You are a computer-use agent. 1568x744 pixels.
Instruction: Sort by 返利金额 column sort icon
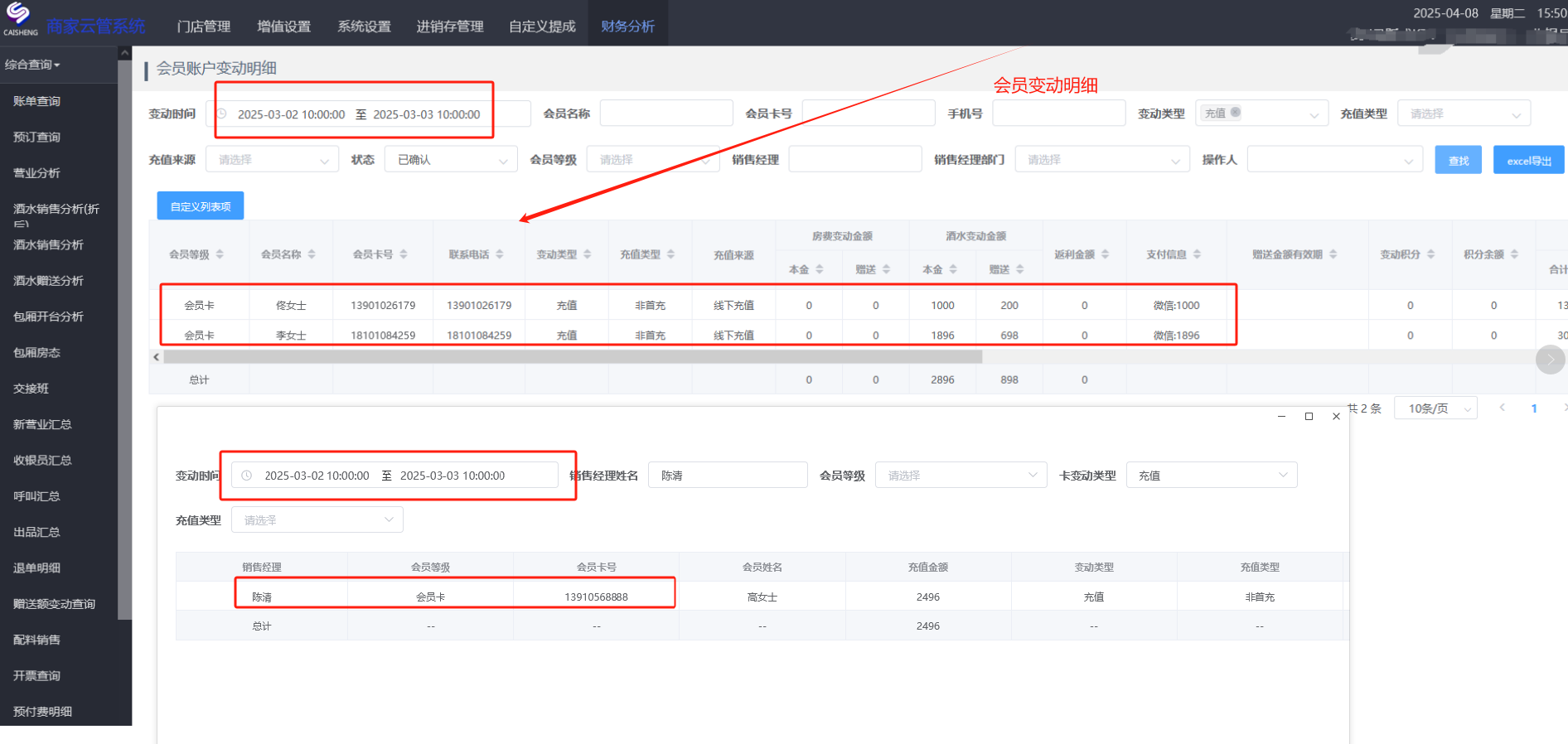coord(1106,254)
